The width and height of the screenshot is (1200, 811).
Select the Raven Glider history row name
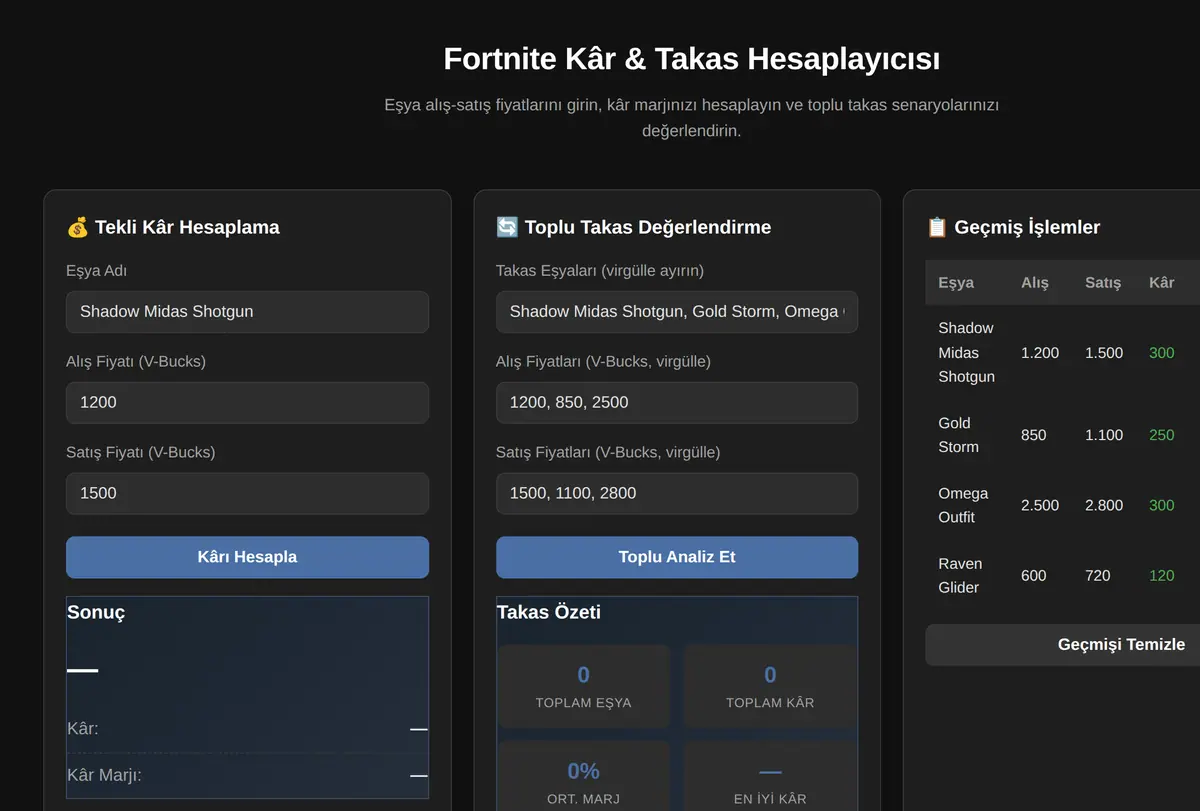[x=959, y=575]
